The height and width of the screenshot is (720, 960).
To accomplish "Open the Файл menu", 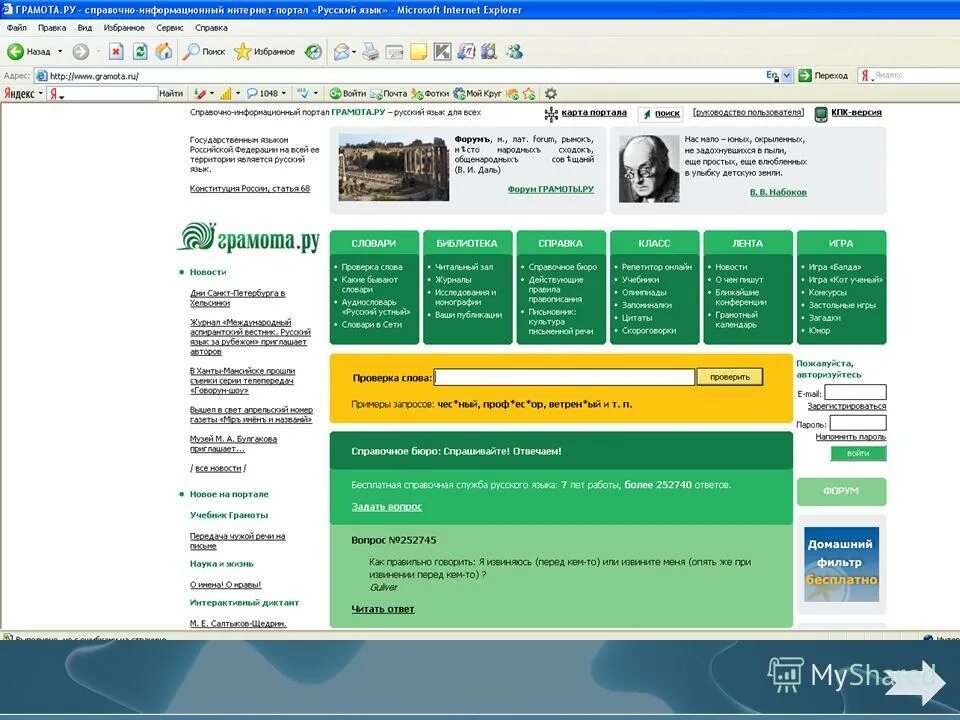I will (x=17, y=28).
